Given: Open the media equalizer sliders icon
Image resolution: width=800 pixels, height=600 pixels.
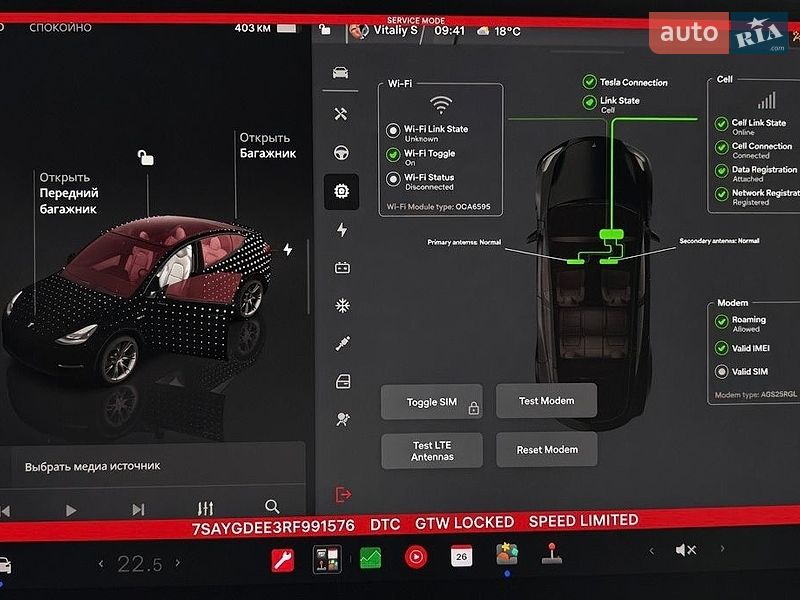Looking at the screenshot, I should pos(205,508).
